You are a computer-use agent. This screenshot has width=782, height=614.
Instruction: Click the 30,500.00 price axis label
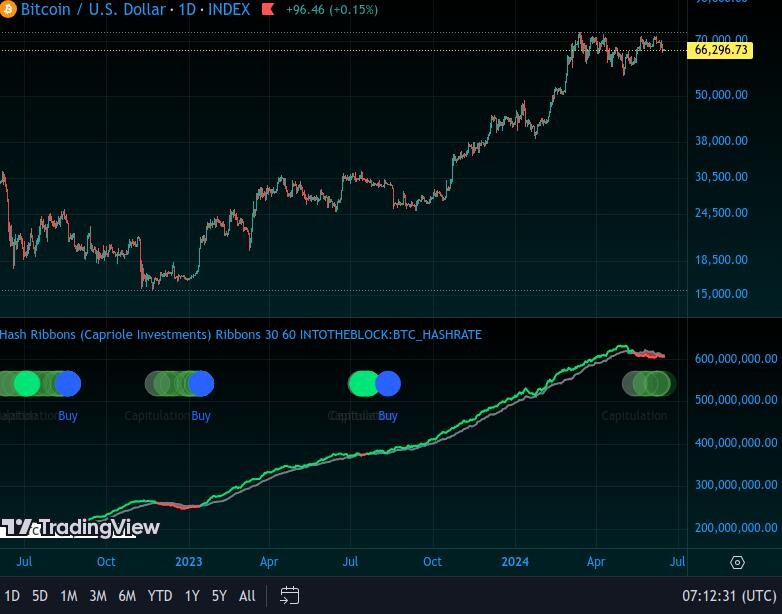(721, 177)
